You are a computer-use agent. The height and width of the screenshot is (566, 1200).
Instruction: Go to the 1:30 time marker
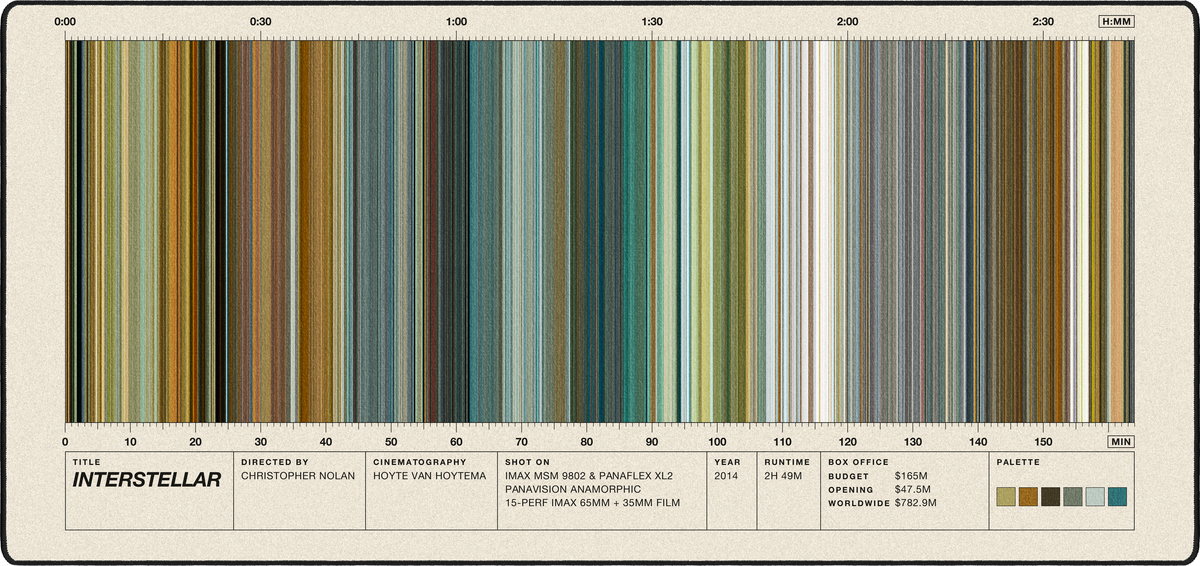pos(652,21)
